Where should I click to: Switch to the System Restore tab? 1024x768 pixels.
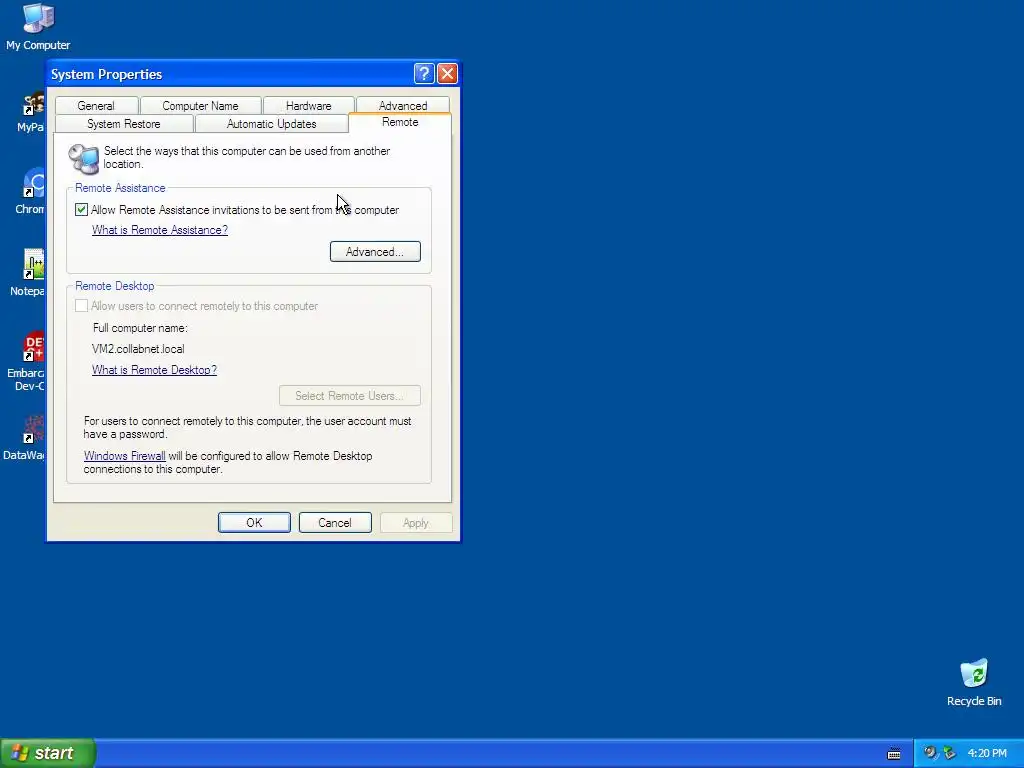click(x=123, y=123)
